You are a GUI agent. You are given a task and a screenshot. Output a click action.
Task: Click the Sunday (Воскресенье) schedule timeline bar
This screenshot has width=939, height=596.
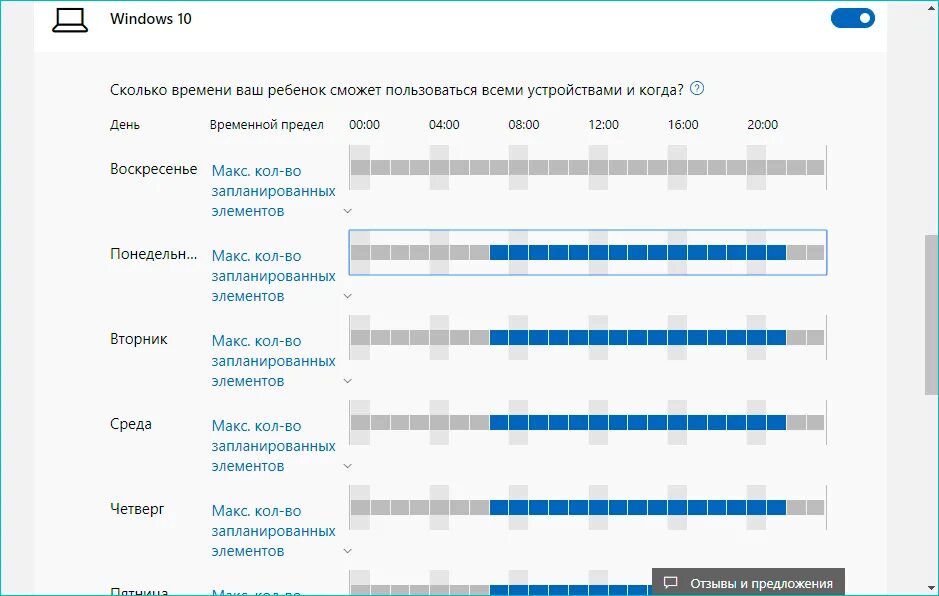click(587, 168)
